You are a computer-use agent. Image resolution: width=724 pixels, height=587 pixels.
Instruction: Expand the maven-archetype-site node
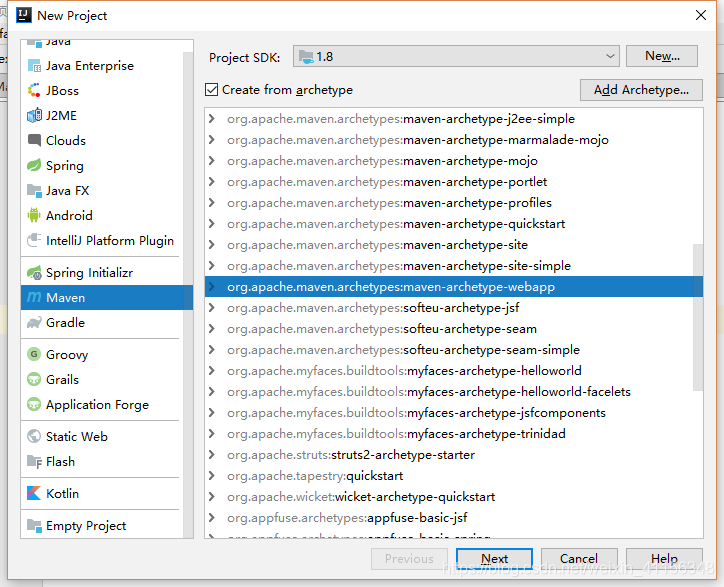(x=212, y=245)
